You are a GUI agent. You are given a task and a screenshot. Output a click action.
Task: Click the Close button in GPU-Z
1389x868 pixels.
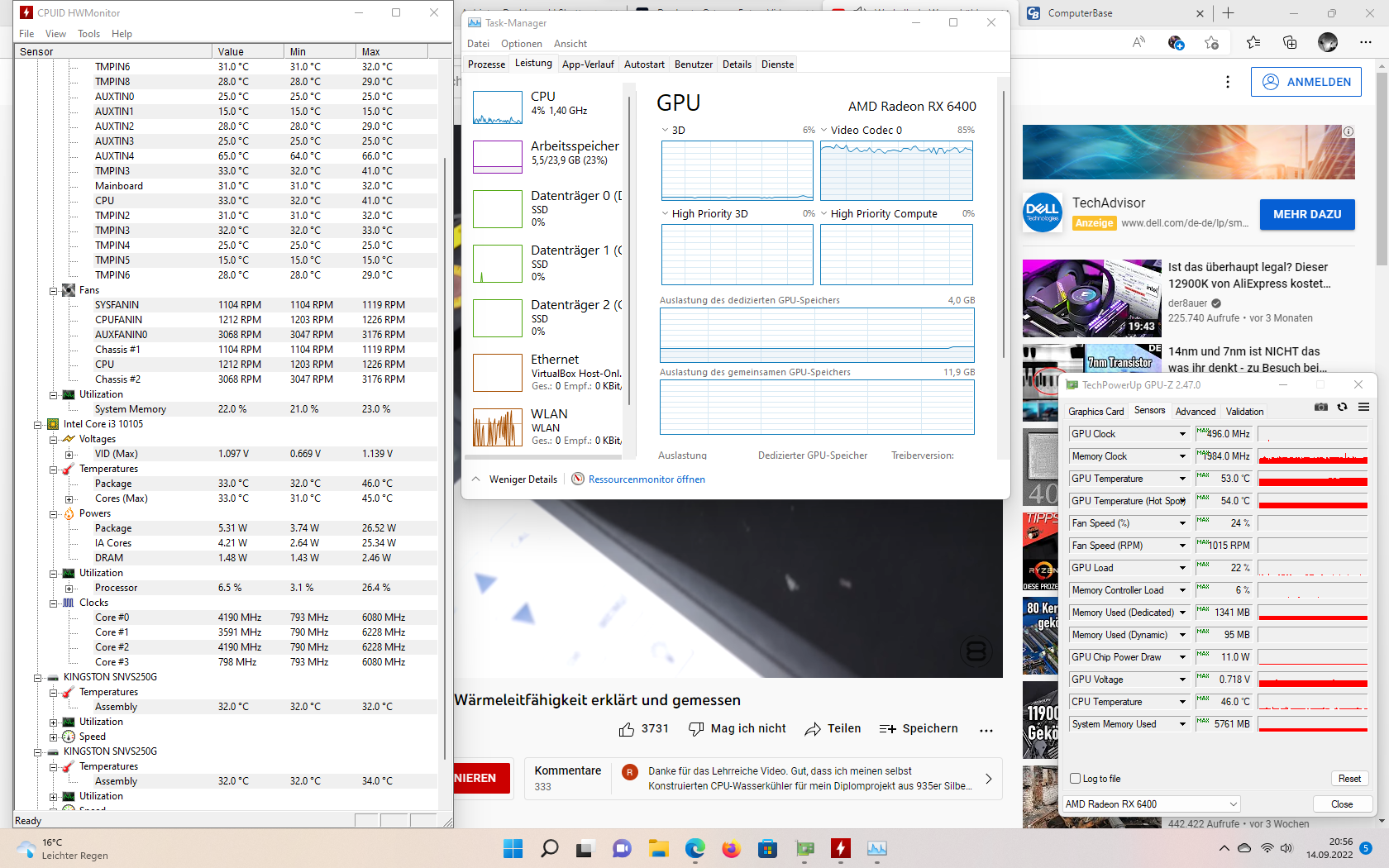(1342, 804)
